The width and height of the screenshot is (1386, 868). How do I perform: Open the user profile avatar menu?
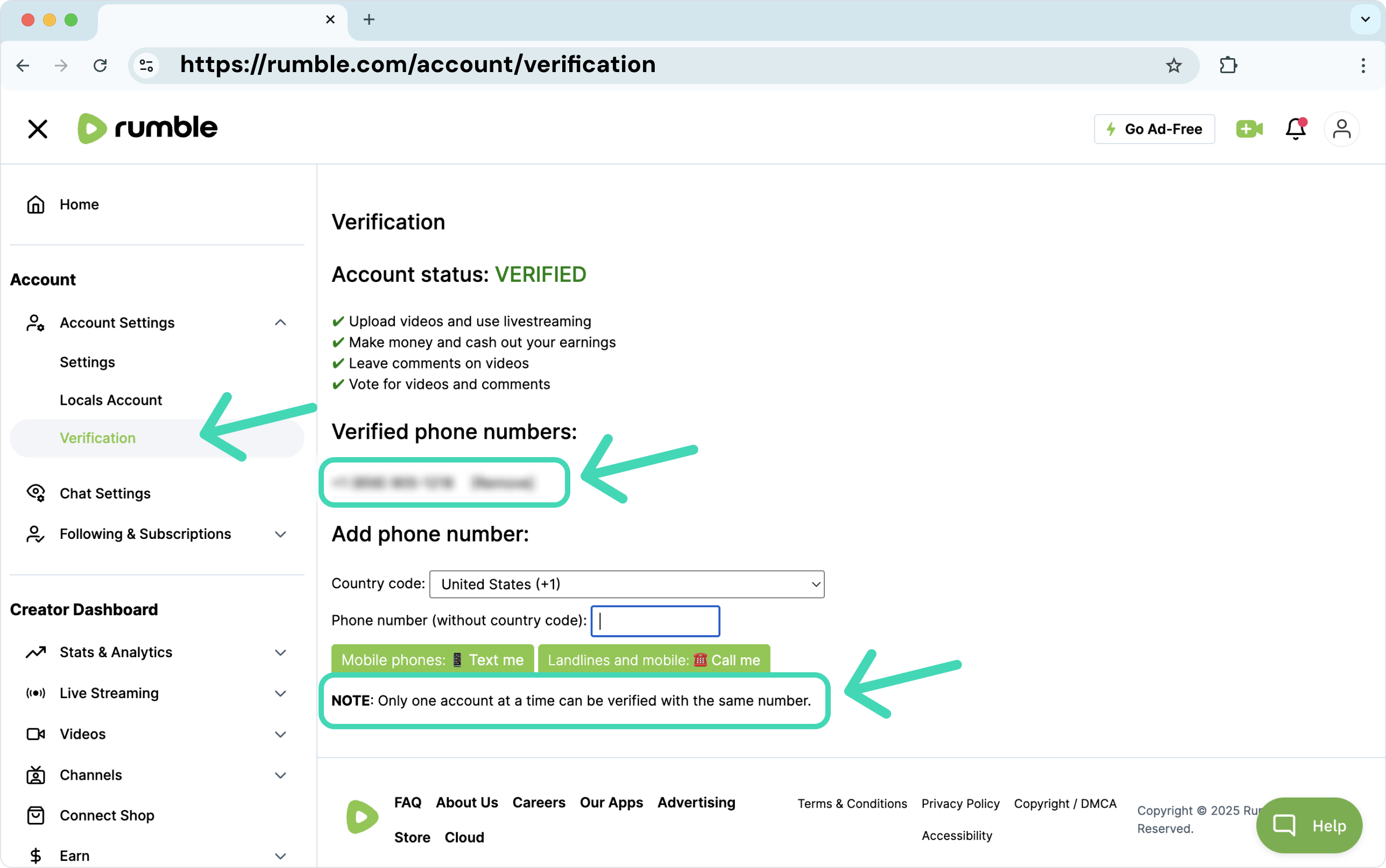[1341, 129]
